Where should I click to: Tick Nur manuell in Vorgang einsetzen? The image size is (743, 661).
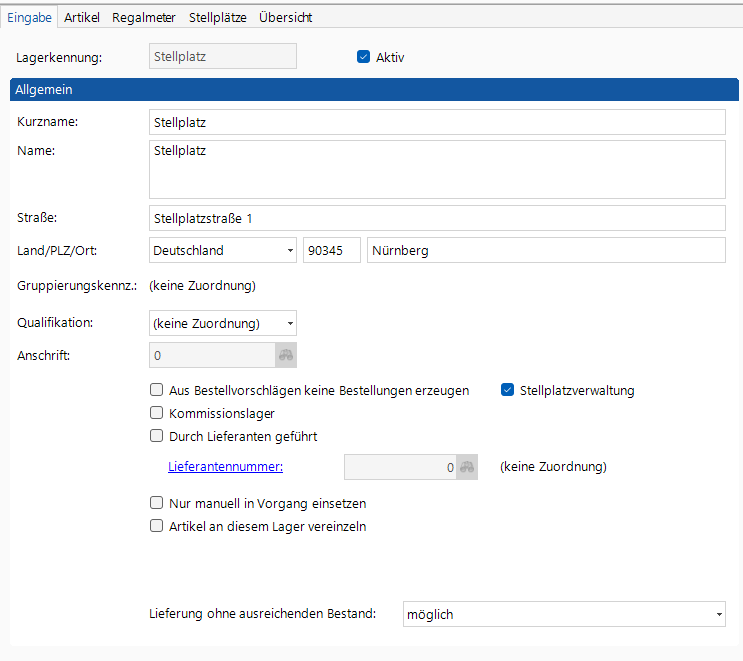[156, 503]
